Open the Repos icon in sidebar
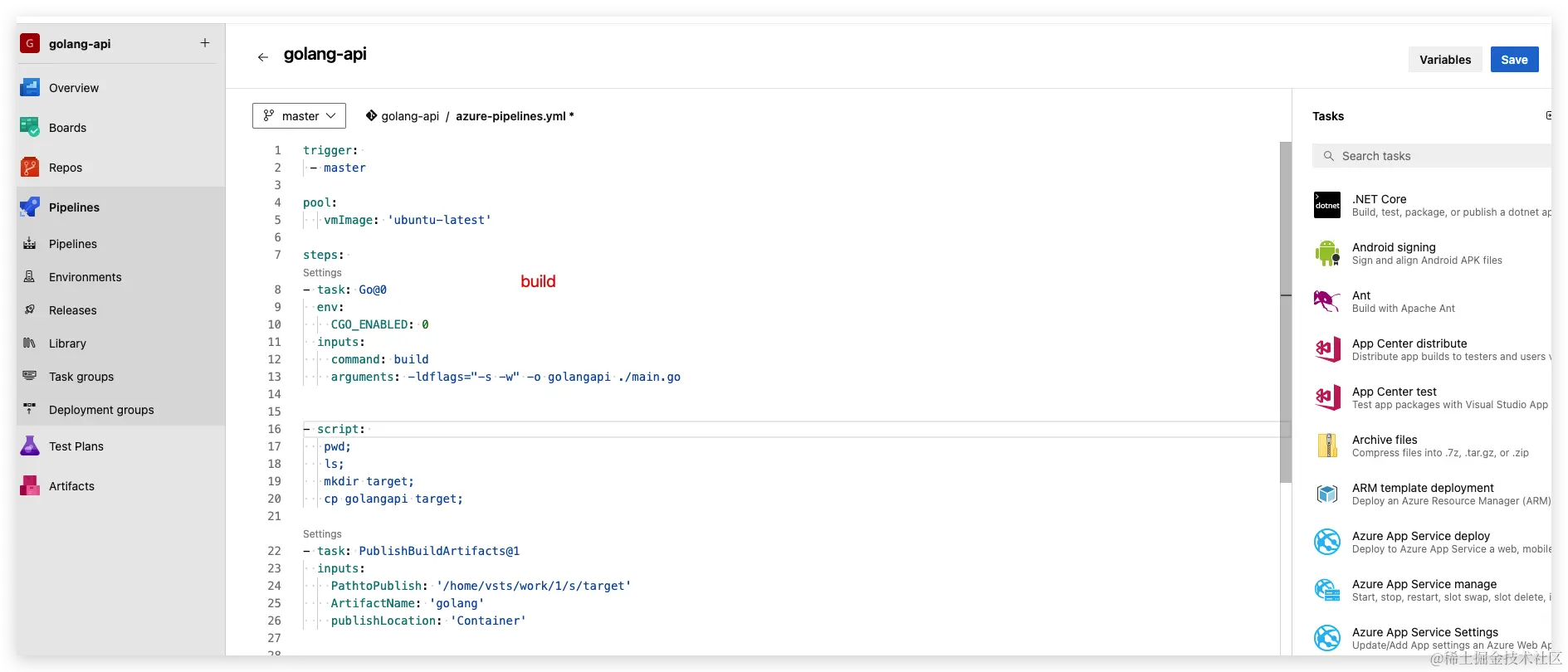Screen dimensions: 1568x672 (30, 167)
